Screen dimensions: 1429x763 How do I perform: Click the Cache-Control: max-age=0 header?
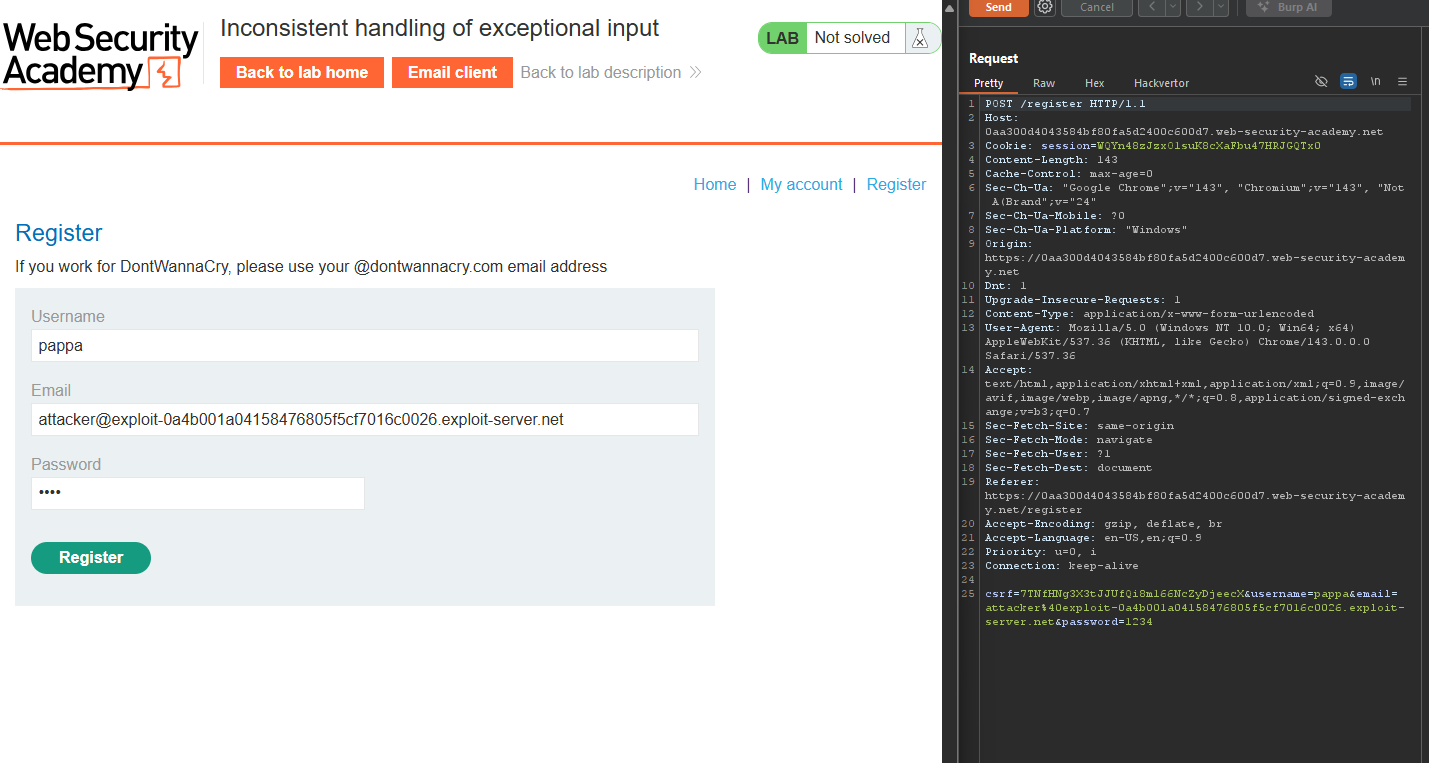[x=1069, y=174]
